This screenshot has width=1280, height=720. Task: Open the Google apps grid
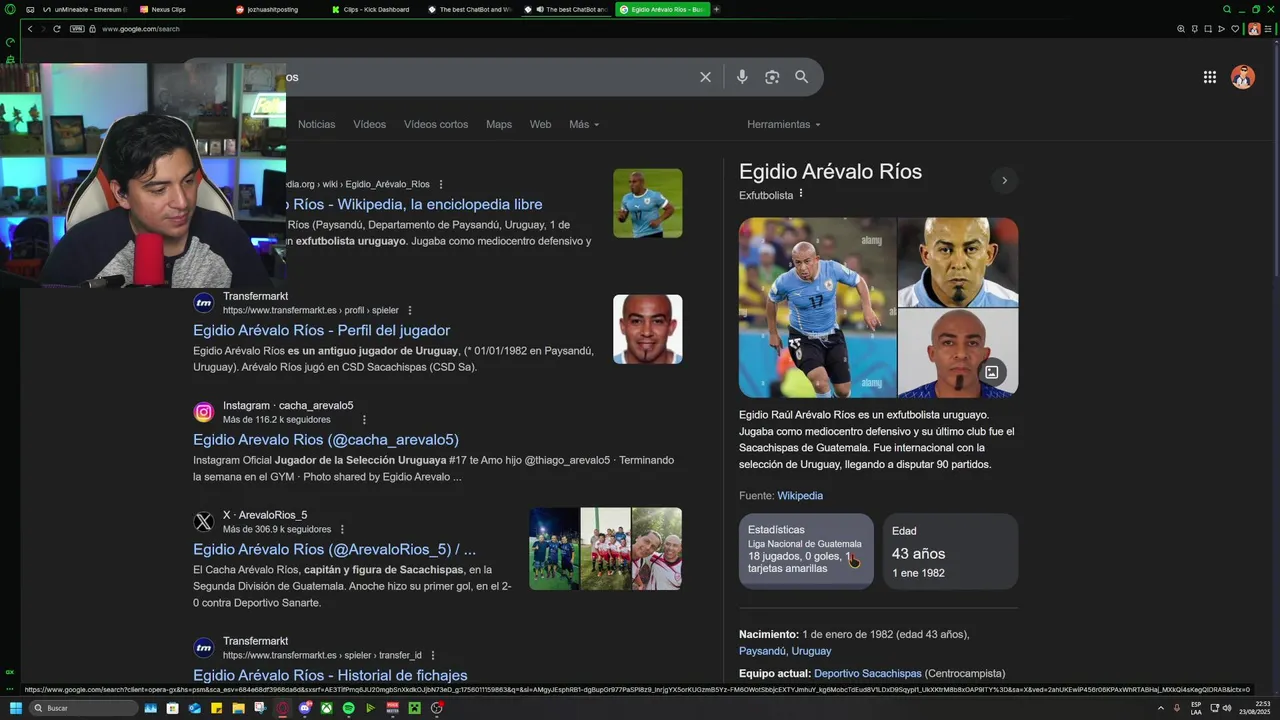1210,77
